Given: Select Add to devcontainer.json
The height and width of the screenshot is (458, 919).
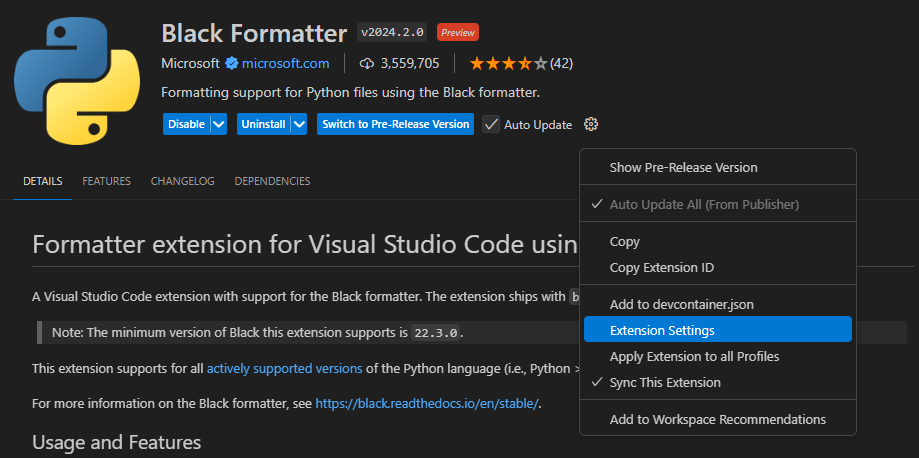Looking at the screenshot, I should [x=717, y=304].
